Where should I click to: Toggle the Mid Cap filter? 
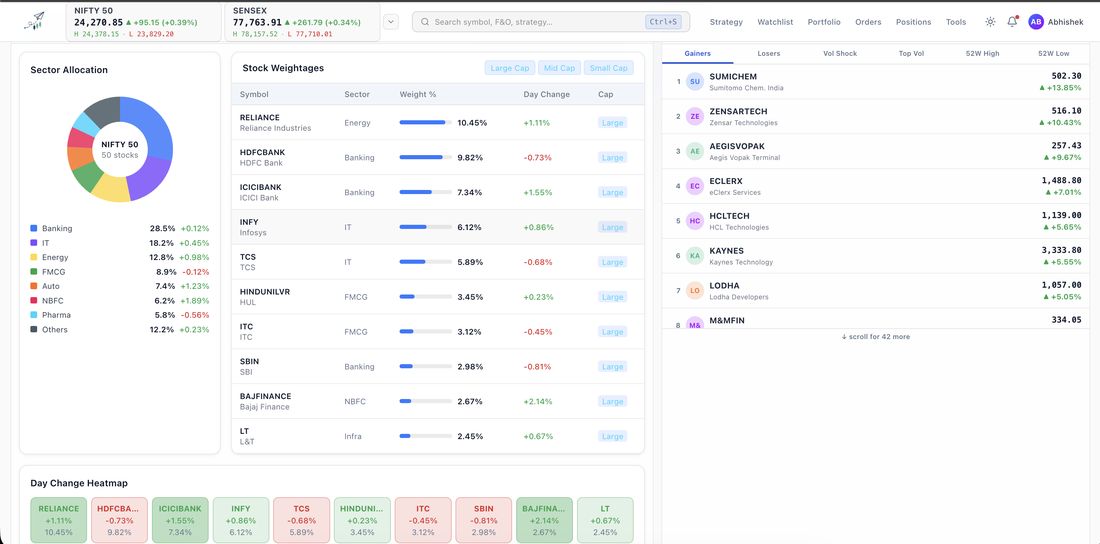(559, 68)
